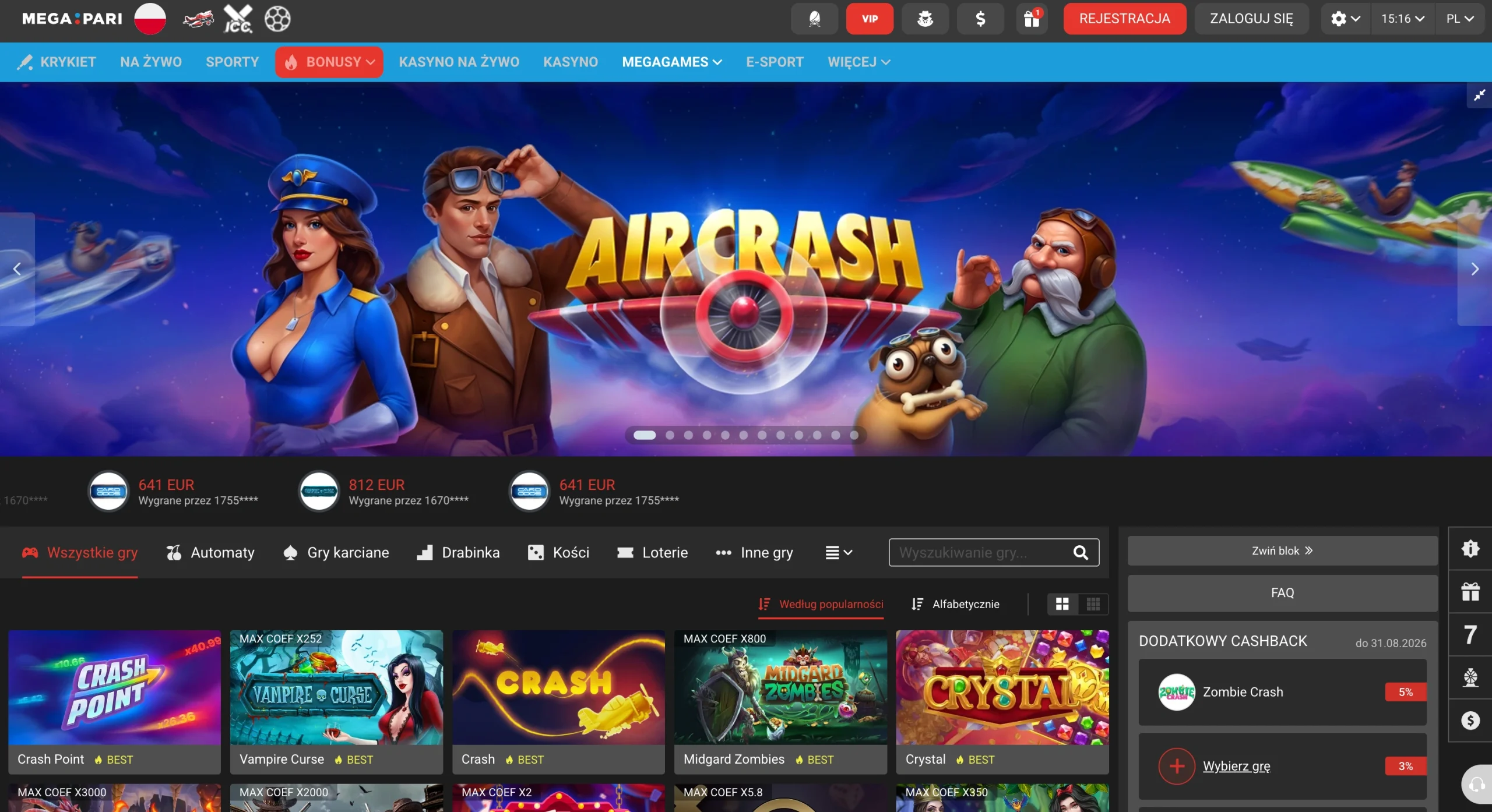
Task: Open the Crash Point game thumbnail
Action: click(x=115, y=687)
